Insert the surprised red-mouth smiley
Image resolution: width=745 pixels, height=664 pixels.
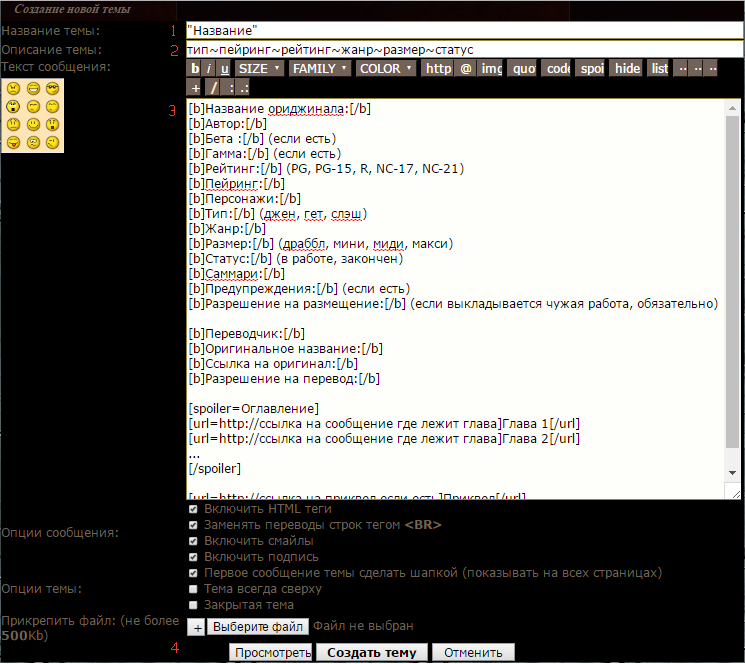pyautogui.click(x=52, y=124)
